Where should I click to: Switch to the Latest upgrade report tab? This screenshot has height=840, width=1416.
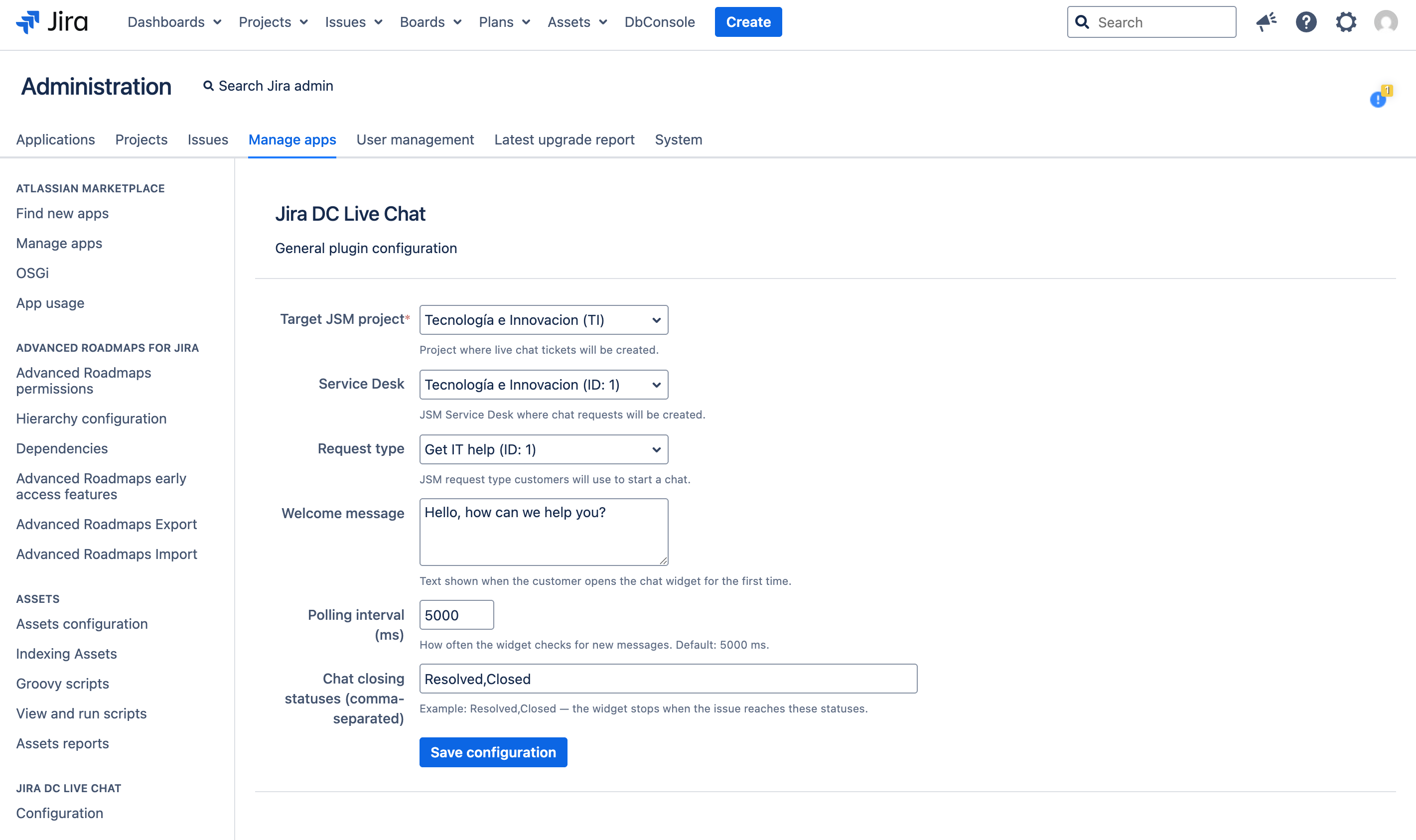point(564,140)
